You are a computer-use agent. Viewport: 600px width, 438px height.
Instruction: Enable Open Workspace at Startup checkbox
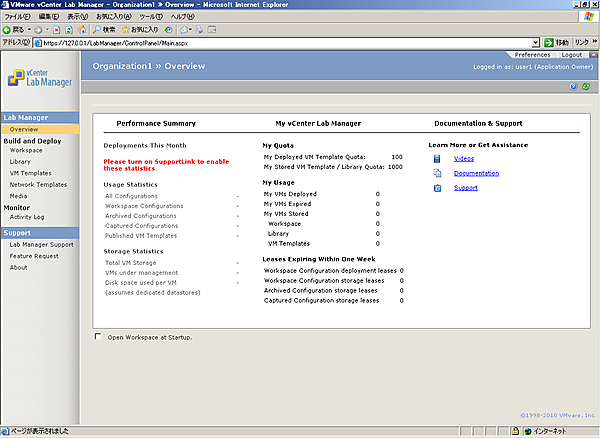click(97, 337)
